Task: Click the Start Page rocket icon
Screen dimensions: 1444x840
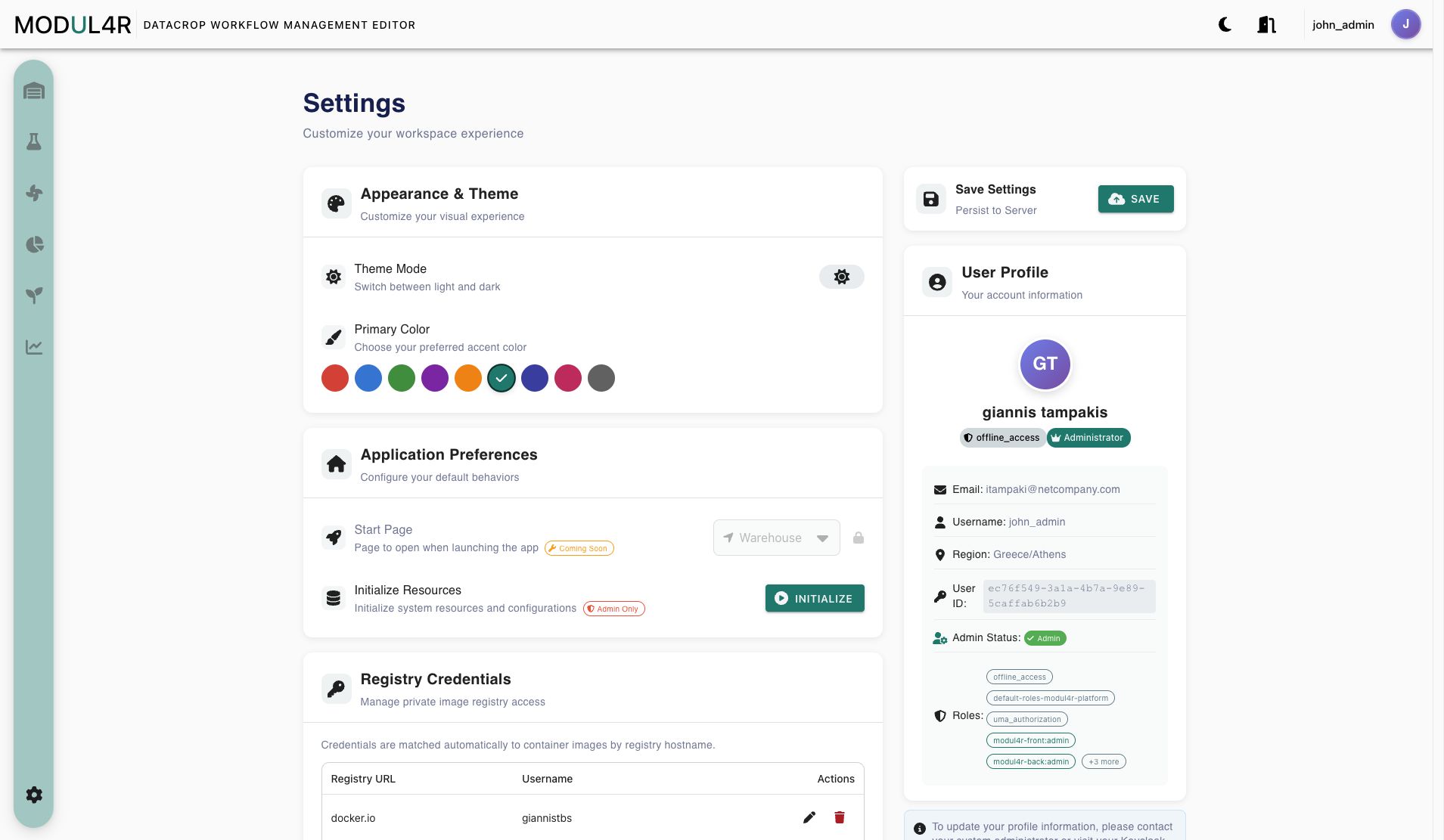Action: pyautogui.click(x=334, y=538)
